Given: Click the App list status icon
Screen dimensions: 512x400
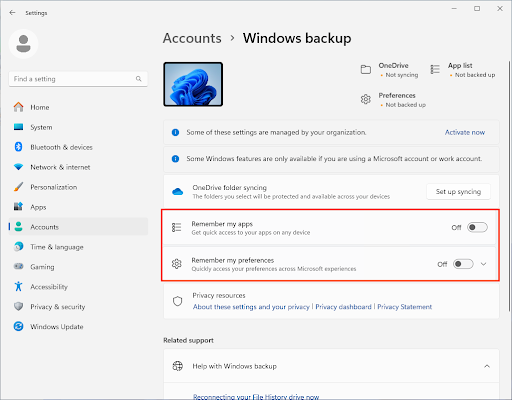Looking at the screenshot, I should point(435,69).
